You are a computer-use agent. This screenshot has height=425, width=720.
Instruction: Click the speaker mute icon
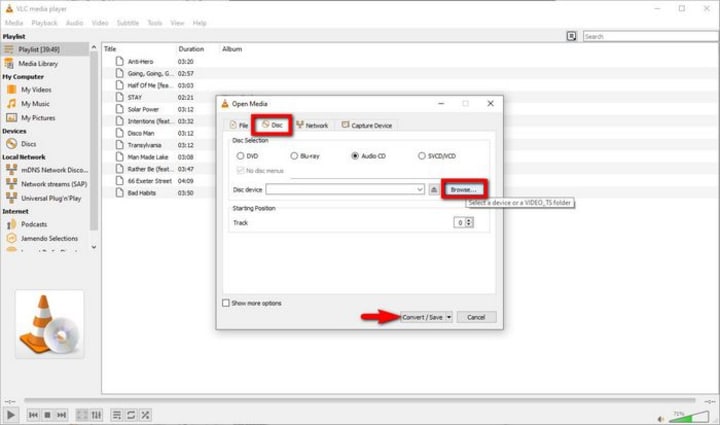pyautogui.click(x=661, y=419)
